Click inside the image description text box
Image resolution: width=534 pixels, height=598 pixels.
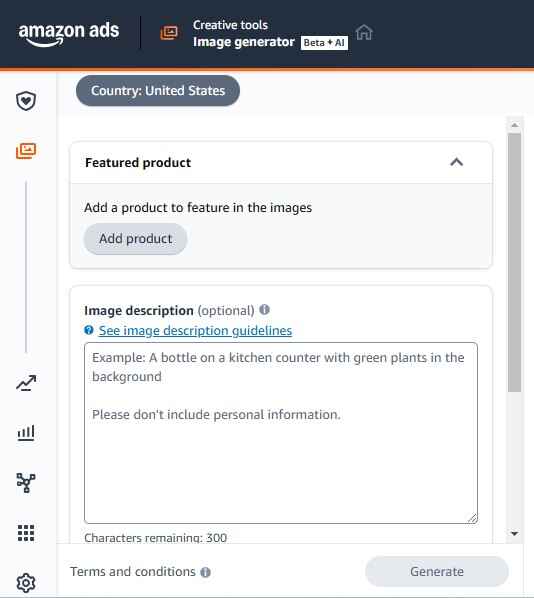[281, 433]
